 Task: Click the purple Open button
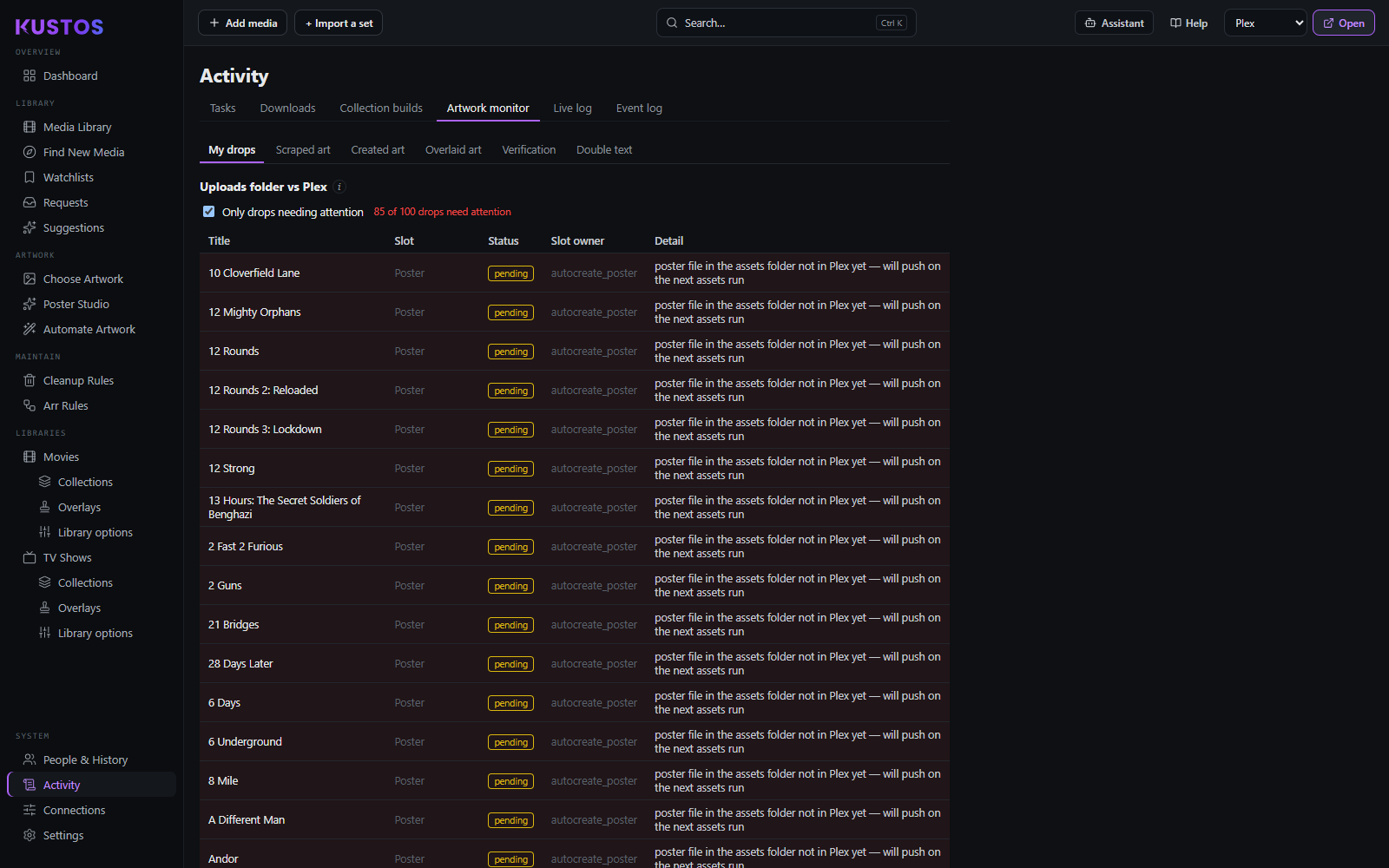point(1343,23)
